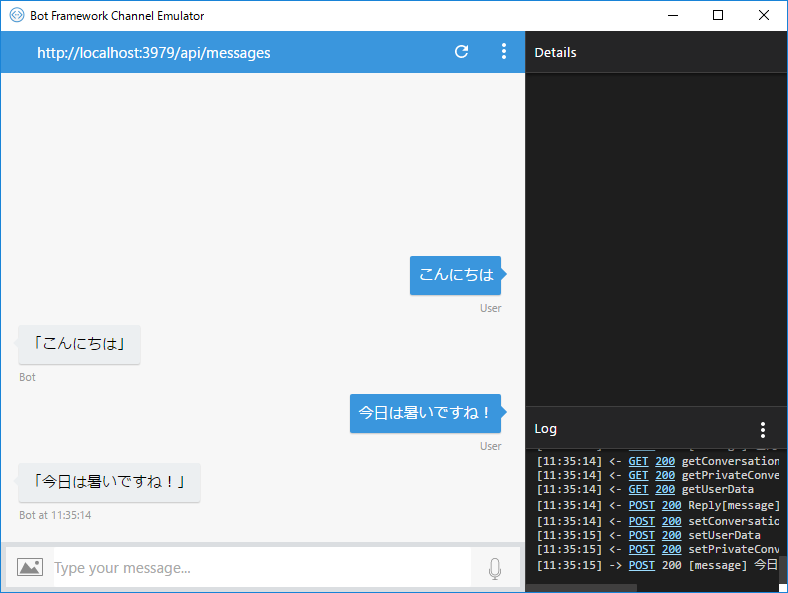
Task: Select the bot reply 「こんにちは」 bubble
Action: click(x=79, y=344)
